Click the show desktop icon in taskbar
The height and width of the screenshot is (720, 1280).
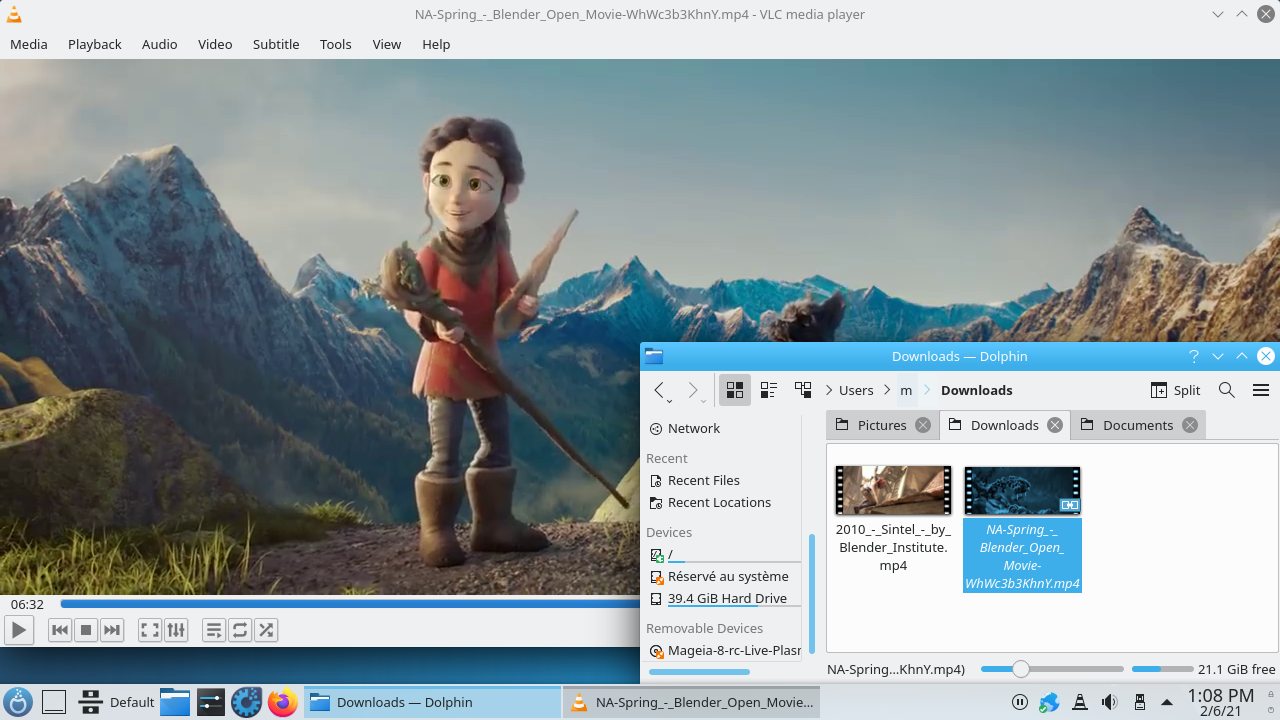point(54,702)
